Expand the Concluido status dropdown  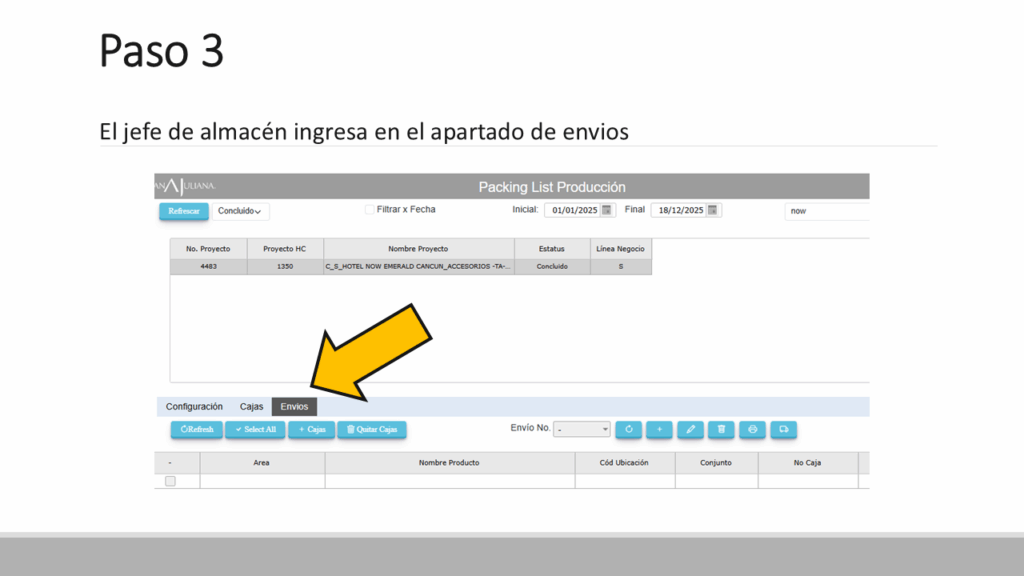tap(241, 211)
